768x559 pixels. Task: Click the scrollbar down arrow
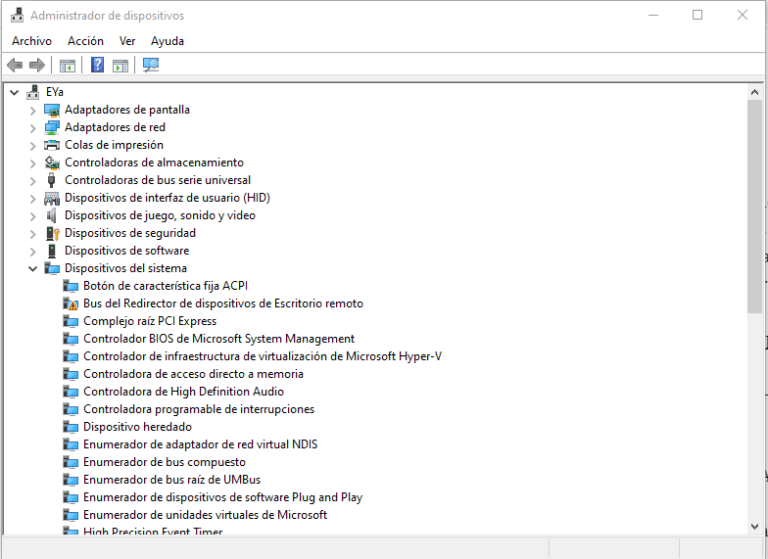coord(754,526)
